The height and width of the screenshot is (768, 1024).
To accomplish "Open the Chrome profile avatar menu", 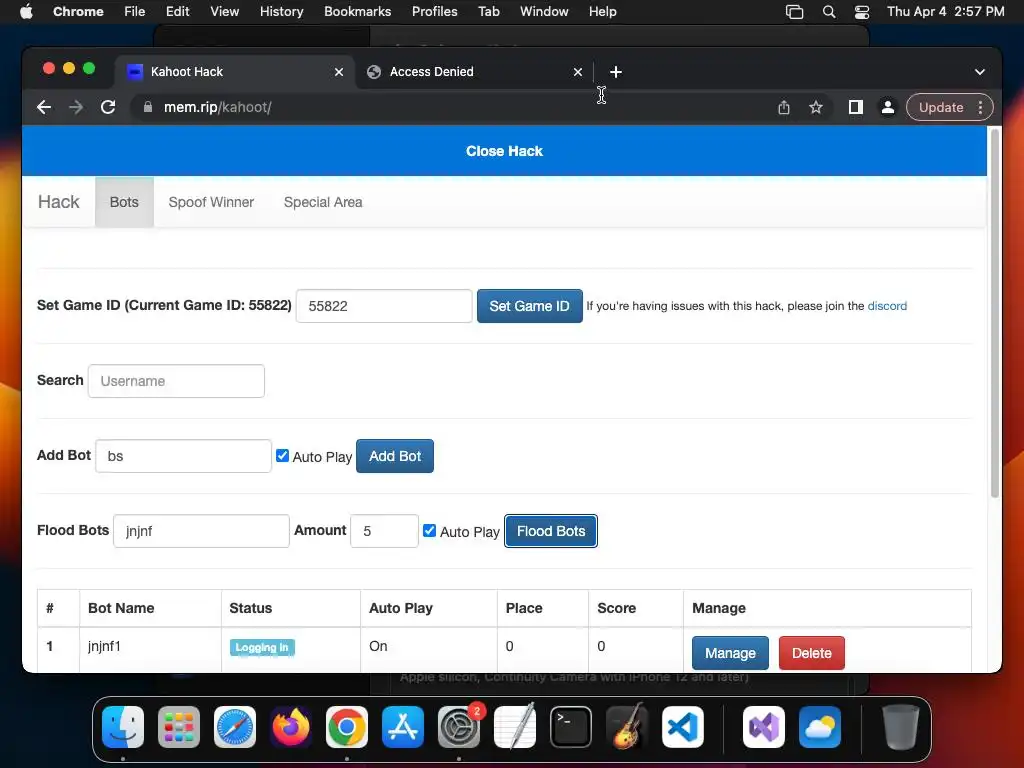I will (888, 107).
